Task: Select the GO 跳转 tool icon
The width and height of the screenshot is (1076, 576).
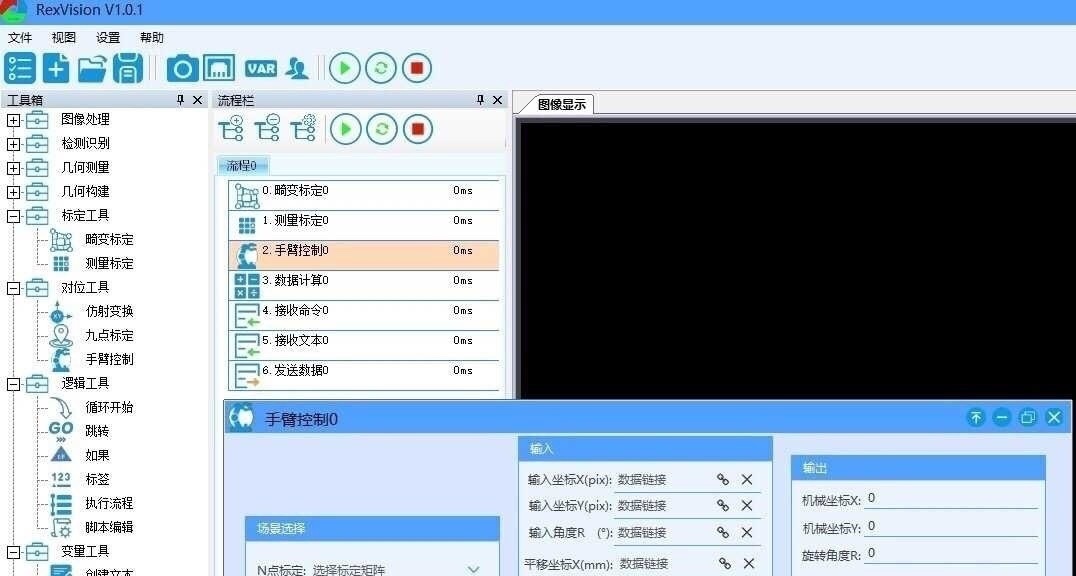Action: pyautogui.click(x=60, y=430)
